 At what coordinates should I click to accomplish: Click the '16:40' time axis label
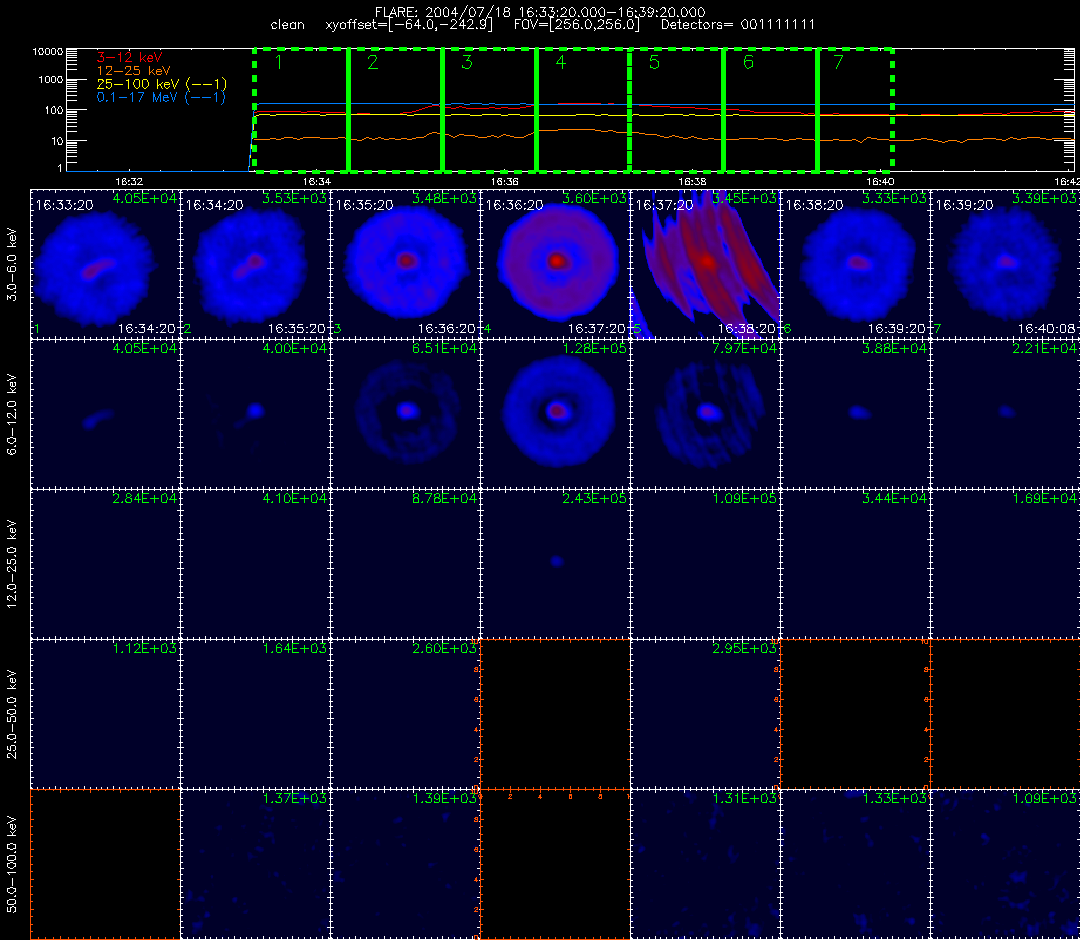click(x=880, y=181)
